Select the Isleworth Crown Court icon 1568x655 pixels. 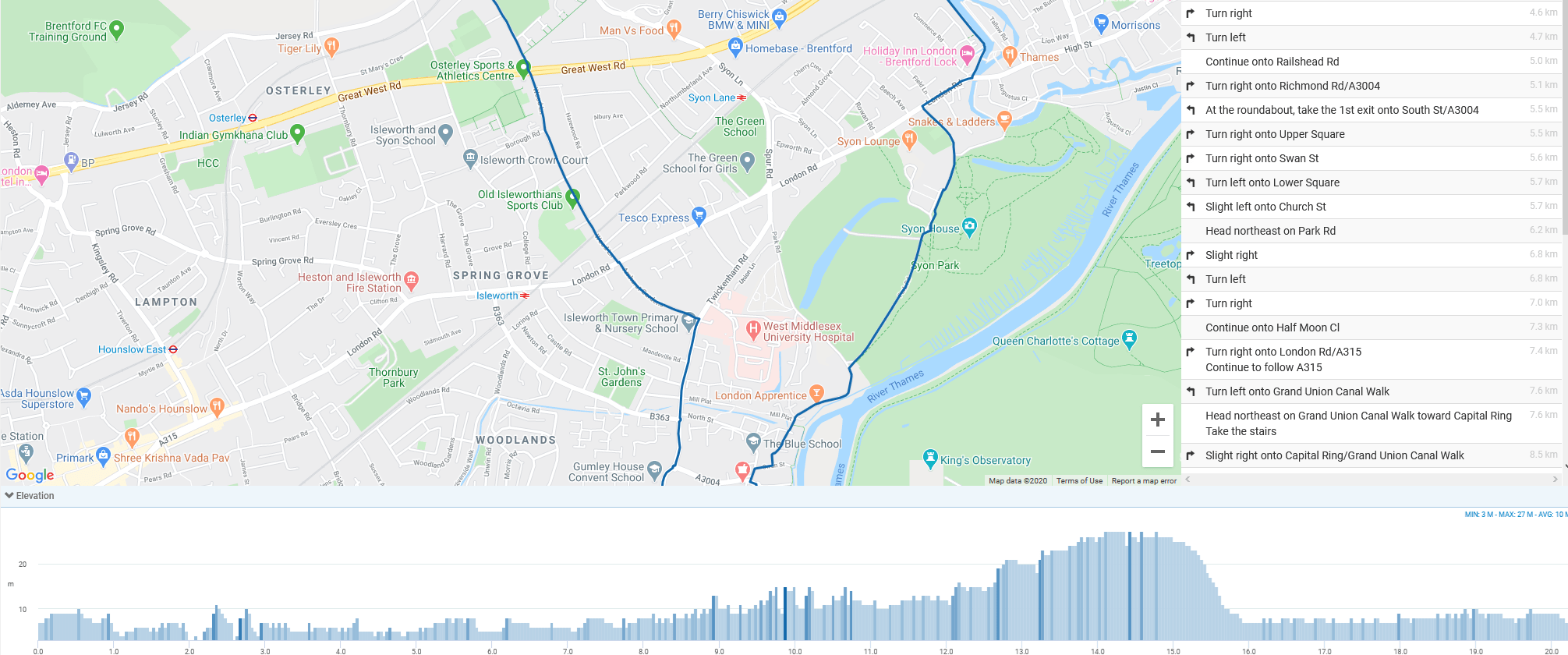pos(470,158)
